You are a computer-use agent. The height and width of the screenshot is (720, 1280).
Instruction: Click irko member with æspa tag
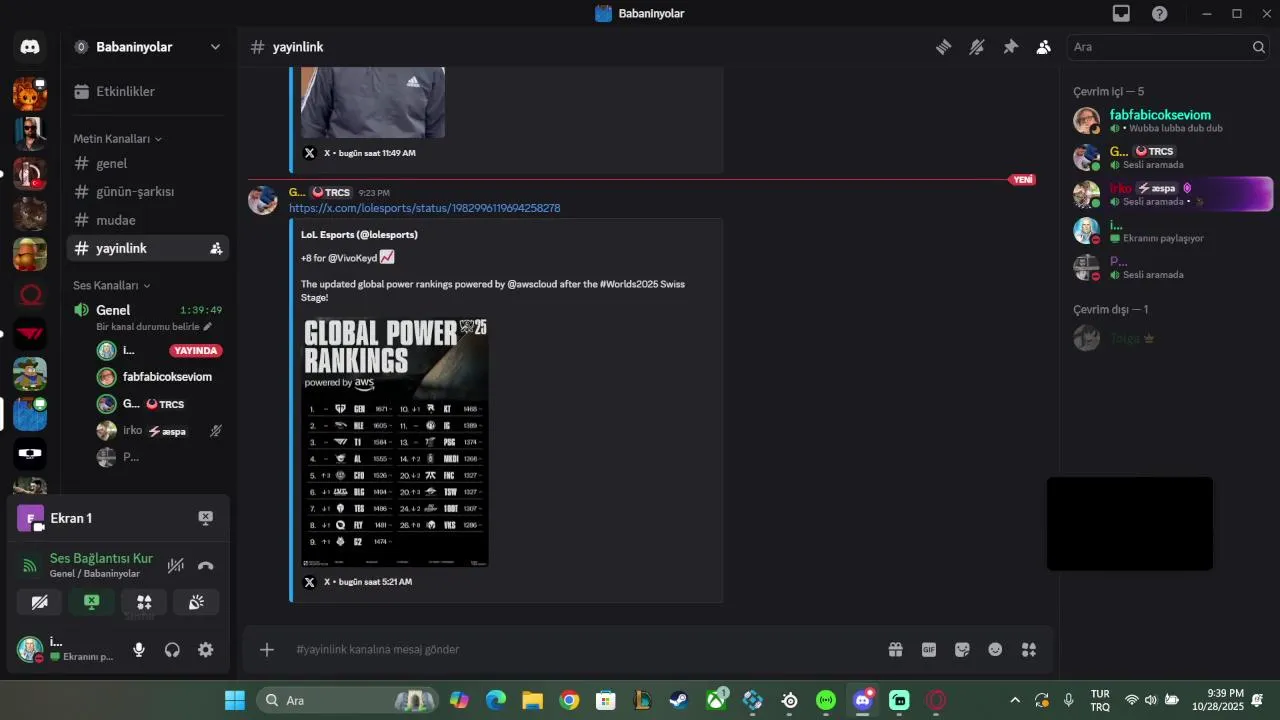click(x=1170, y=194)
